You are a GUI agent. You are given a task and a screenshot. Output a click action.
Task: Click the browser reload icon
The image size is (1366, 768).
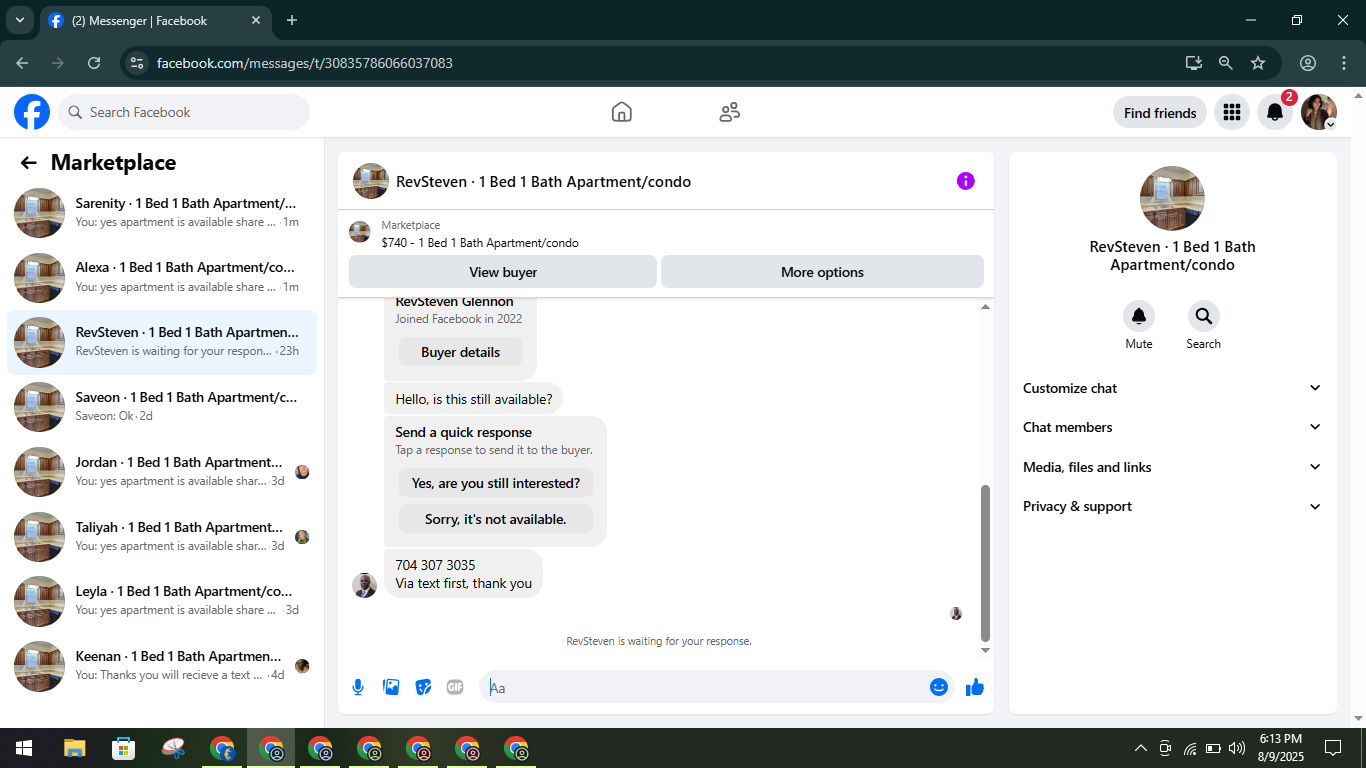point(94,63)
